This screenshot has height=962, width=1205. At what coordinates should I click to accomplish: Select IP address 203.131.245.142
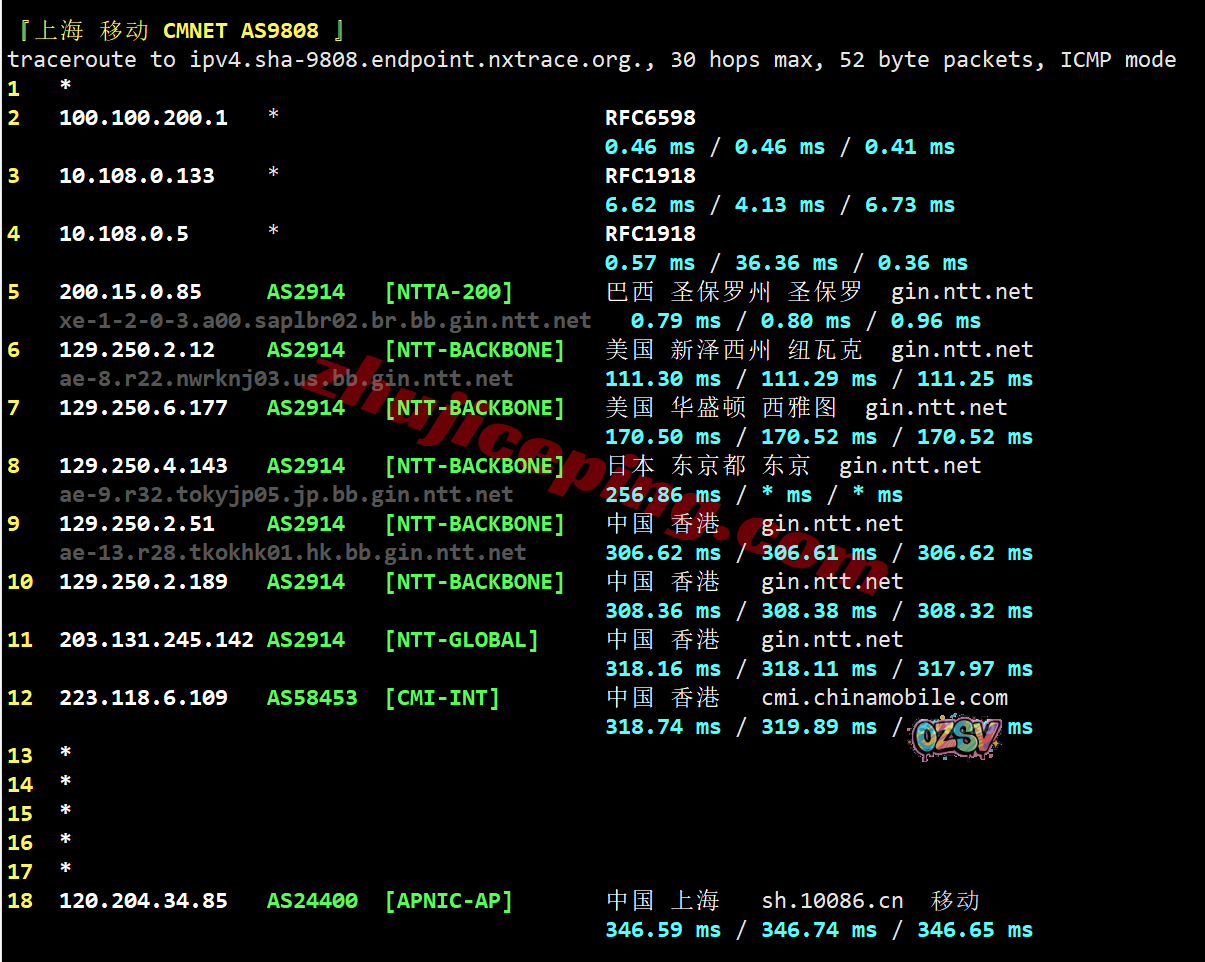pos(156,640)
